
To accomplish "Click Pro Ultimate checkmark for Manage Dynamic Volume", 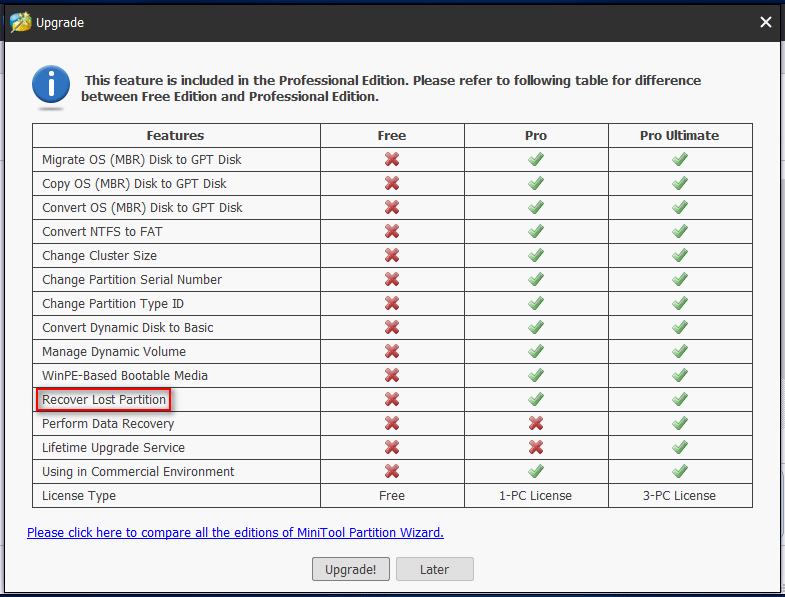I will click(x=679, y=352).
